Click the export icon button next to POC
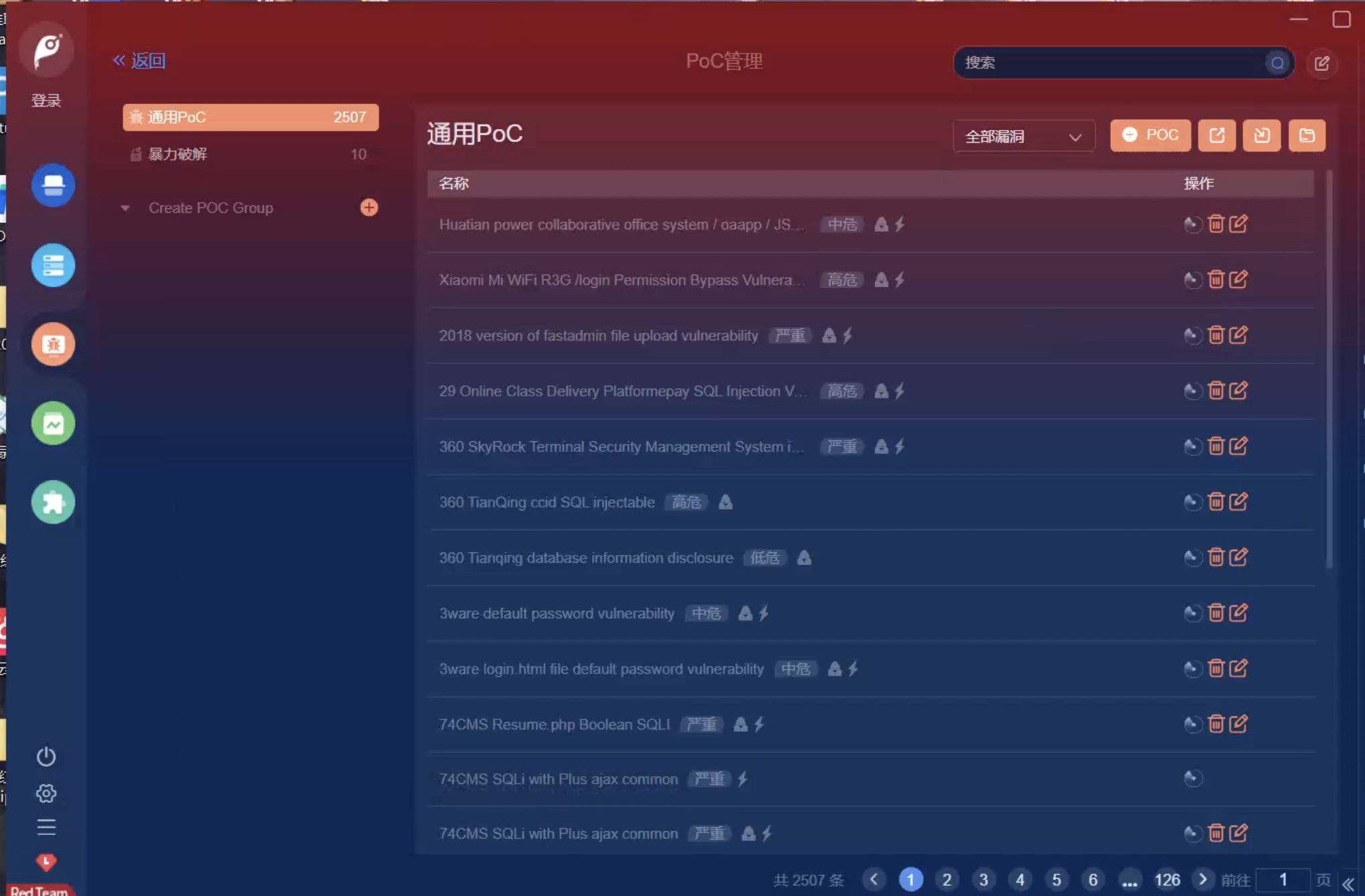 pyautogui.click(x=1216, y=135)
